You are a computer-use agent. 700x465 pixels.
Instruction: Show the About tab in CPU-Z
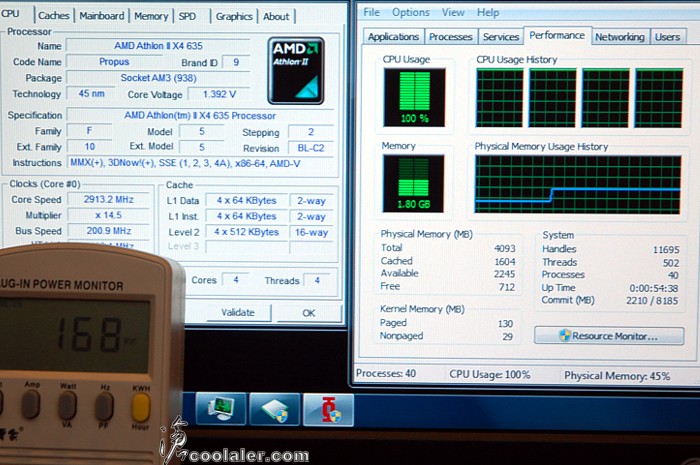click(x=276, y=17)
